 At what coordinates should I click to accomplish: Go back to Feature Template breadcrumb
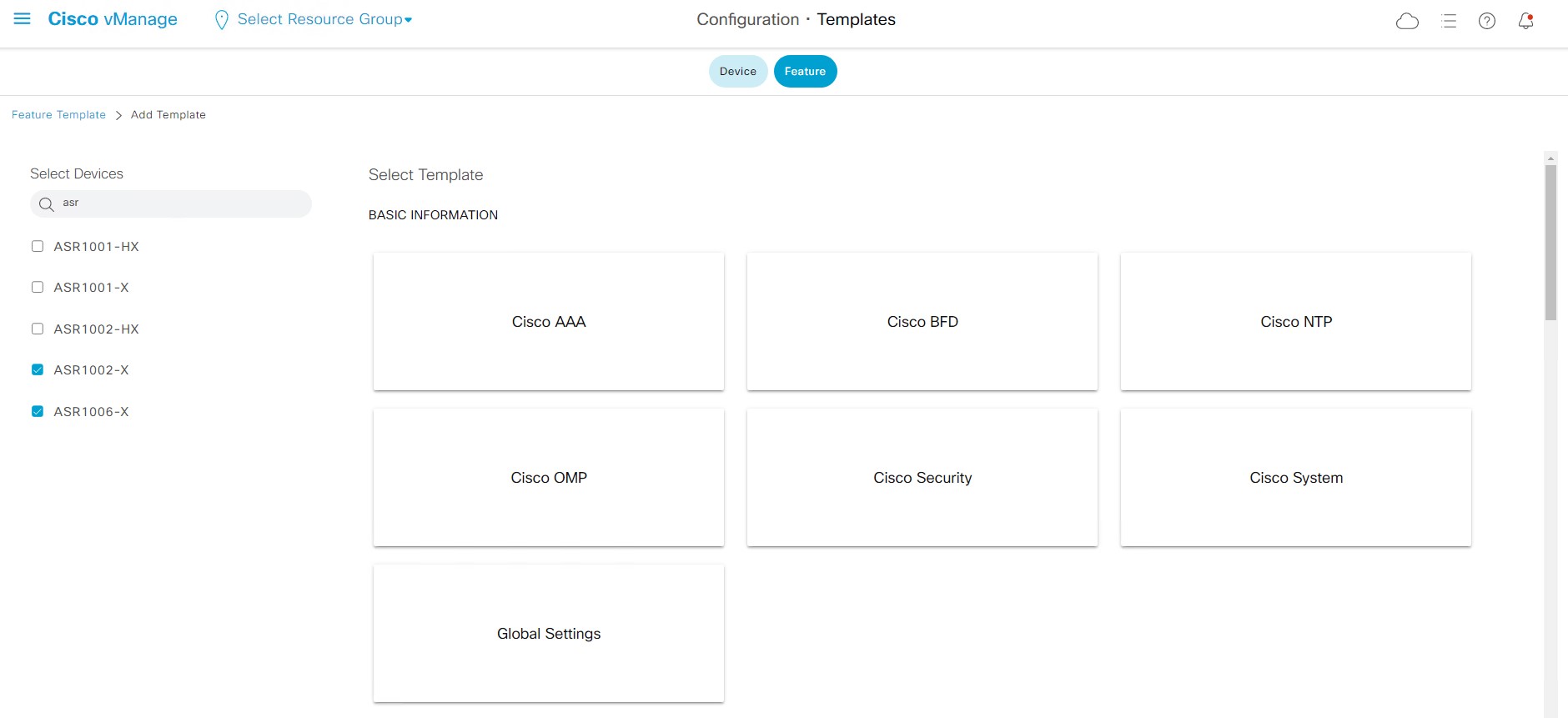click(58, 114)
